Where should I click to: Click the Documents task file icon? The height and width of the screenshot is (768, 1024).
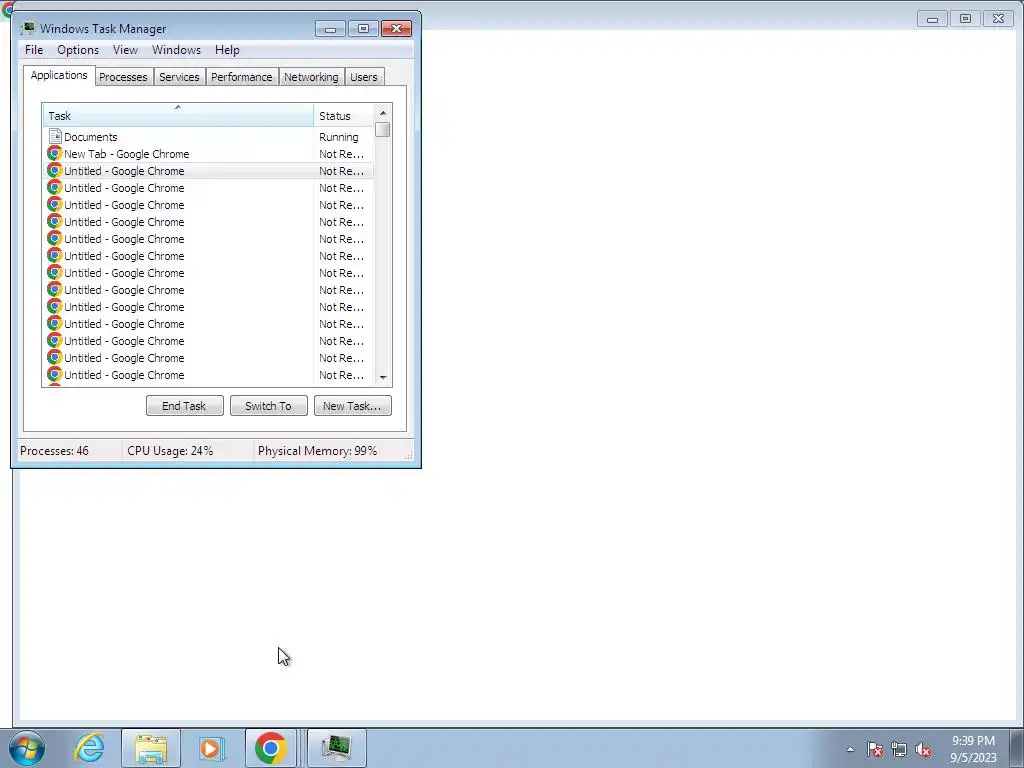click(x=55, y=136)
